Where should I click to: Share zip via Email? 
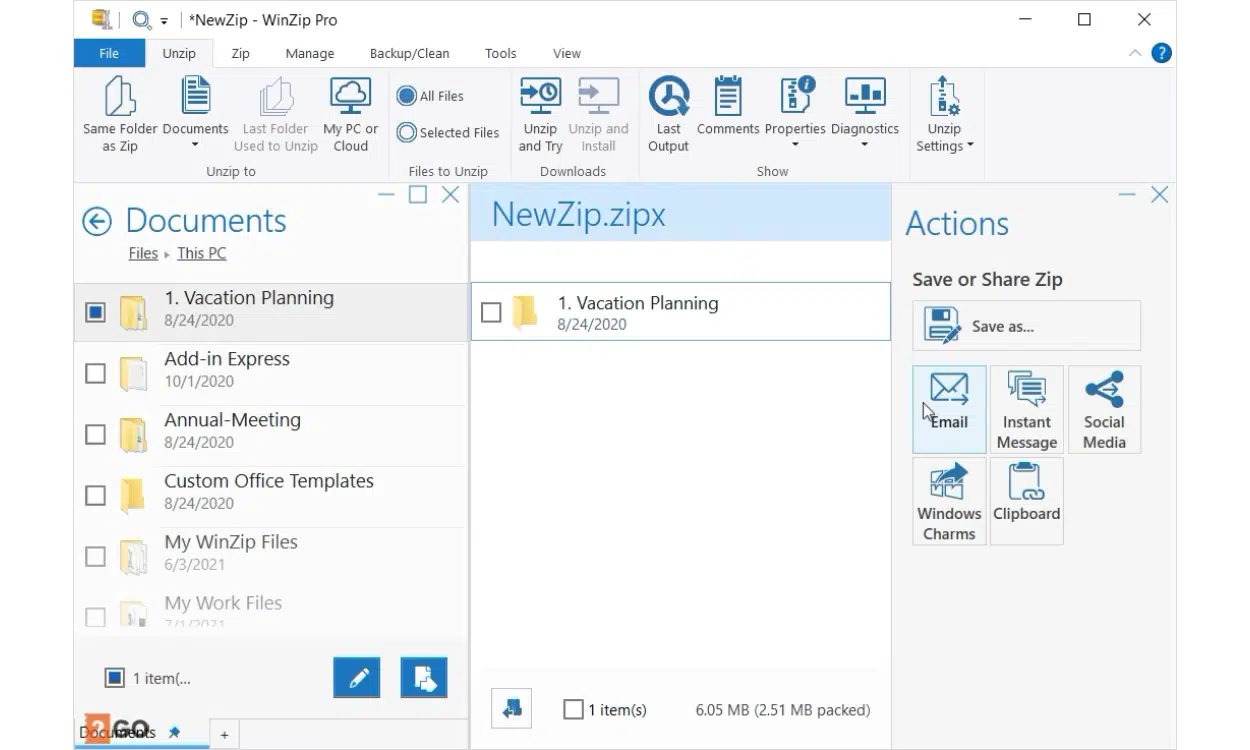(949, 409)
